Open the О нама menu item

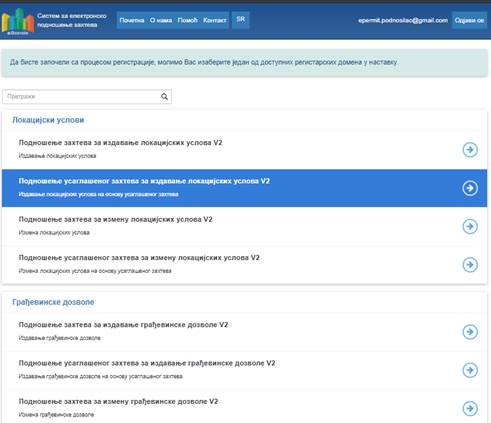click(x=161, y=20)
